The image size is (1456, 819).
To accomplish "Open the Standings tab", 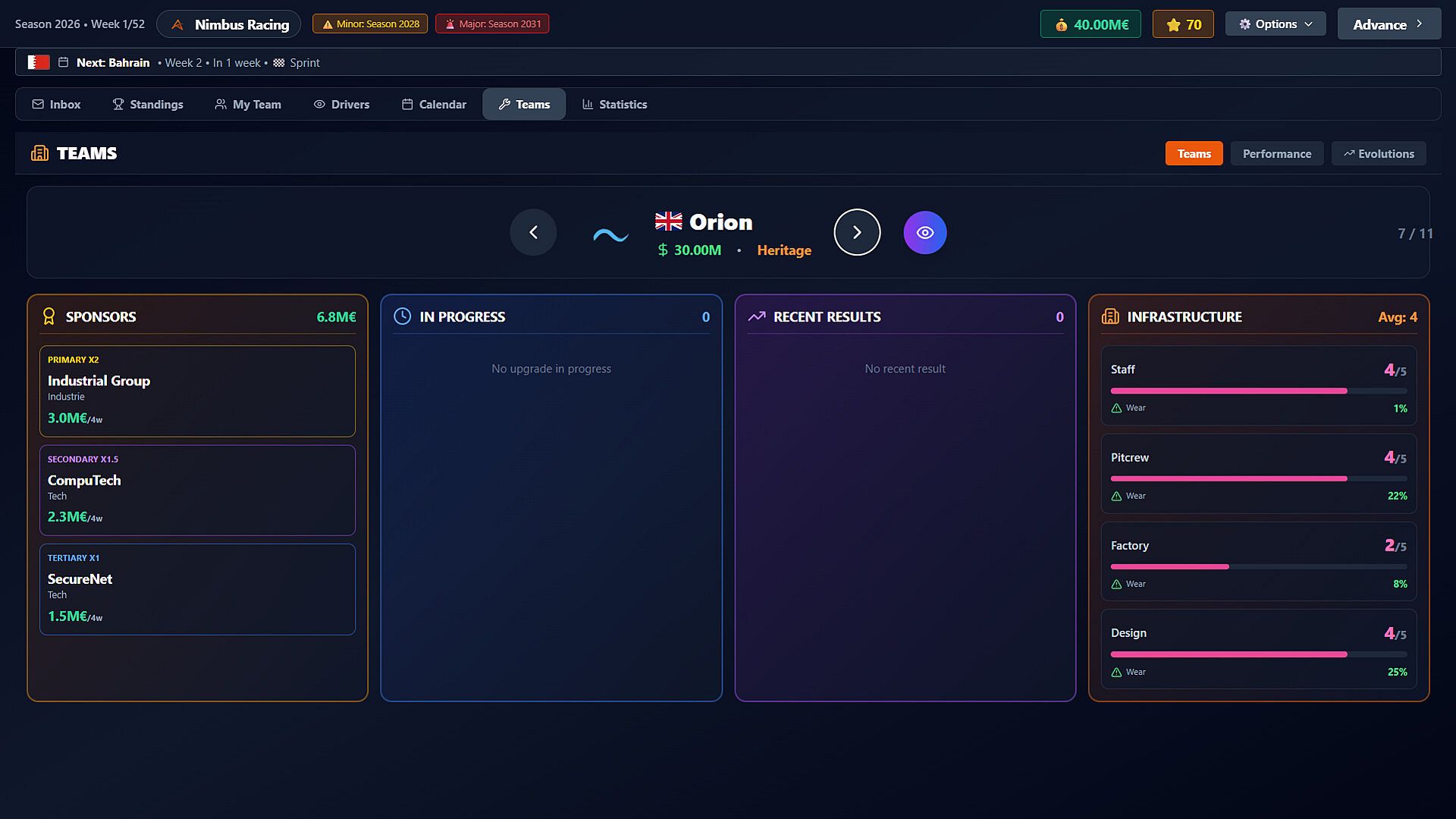I will click(x=148, y=105).
